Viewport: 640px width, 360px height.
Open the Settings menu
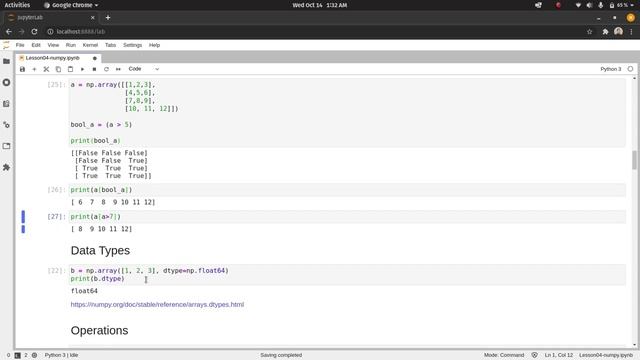pos(133,45)
